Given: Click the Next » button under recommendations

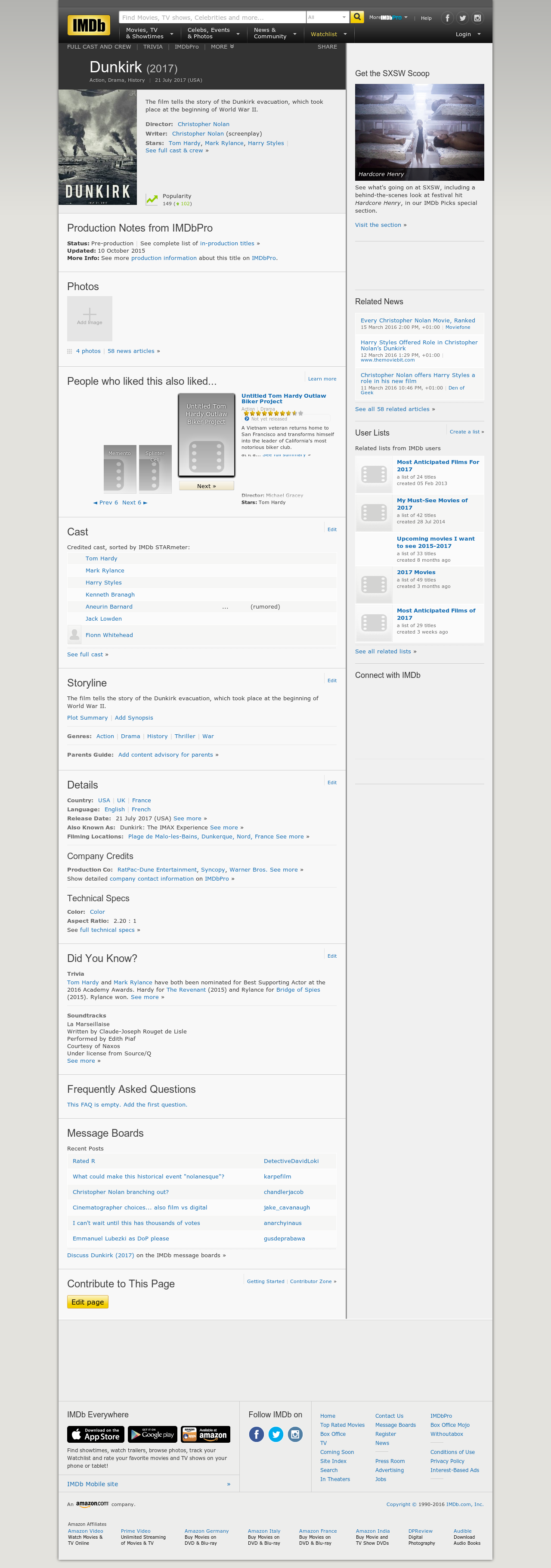Looking at the screenshot, I should click(206, 486).
